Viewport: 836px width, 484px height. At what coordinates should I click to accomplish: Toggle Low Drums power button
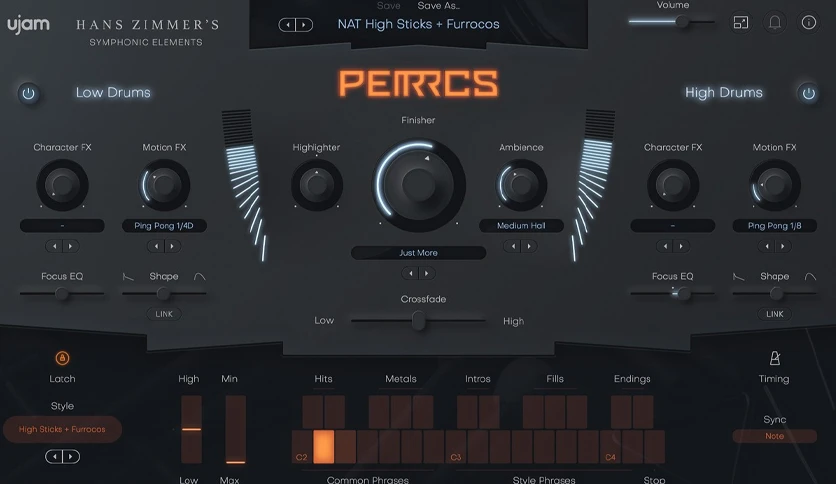point(28,94)
